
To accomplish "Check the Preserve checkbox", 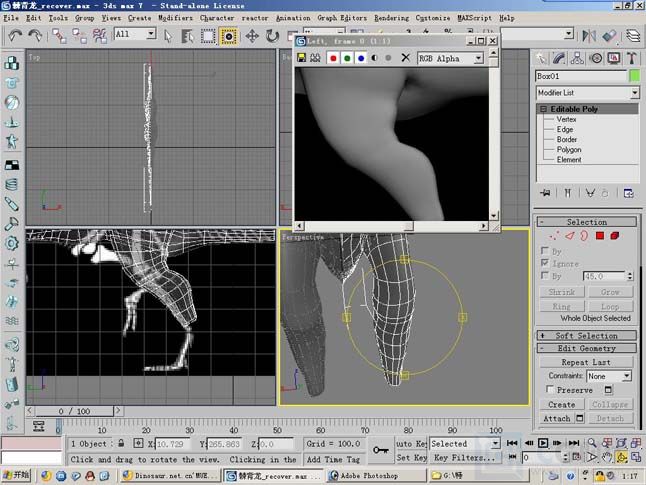I will click(x=550, y=389).
